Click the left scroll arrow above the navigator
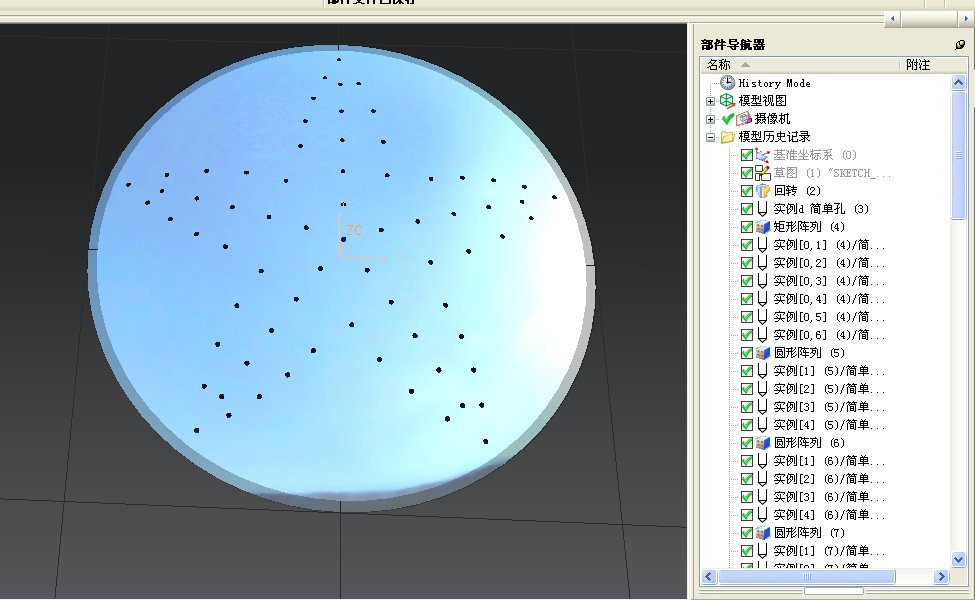The image size is (975, 600). (892, 19)
